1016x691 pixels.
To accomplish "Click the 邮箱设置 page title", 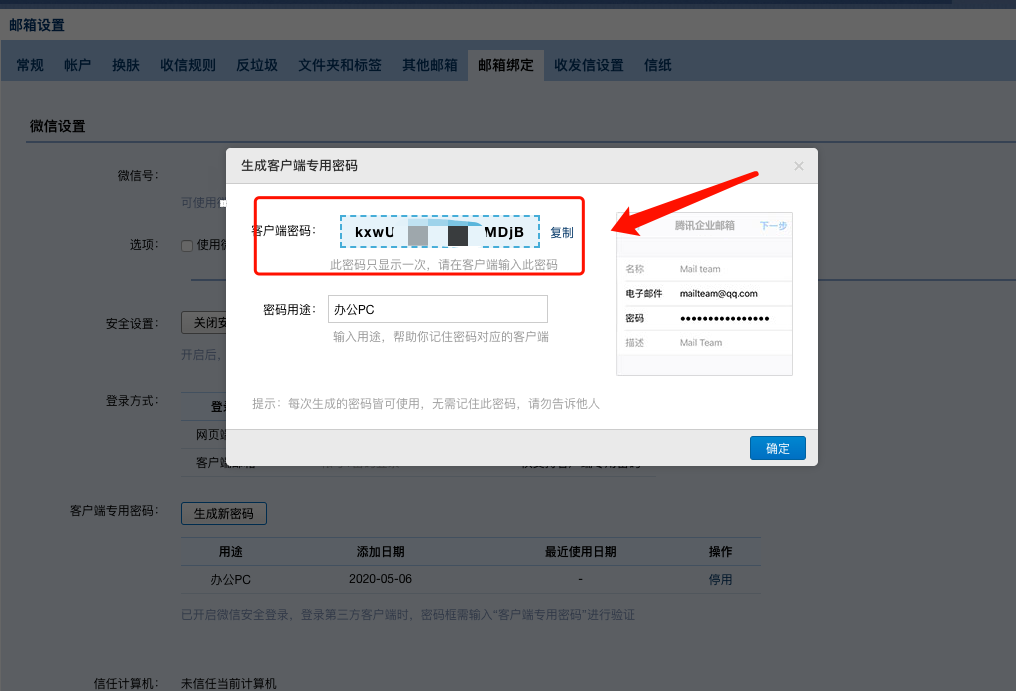I will click(x=37, y=25).
